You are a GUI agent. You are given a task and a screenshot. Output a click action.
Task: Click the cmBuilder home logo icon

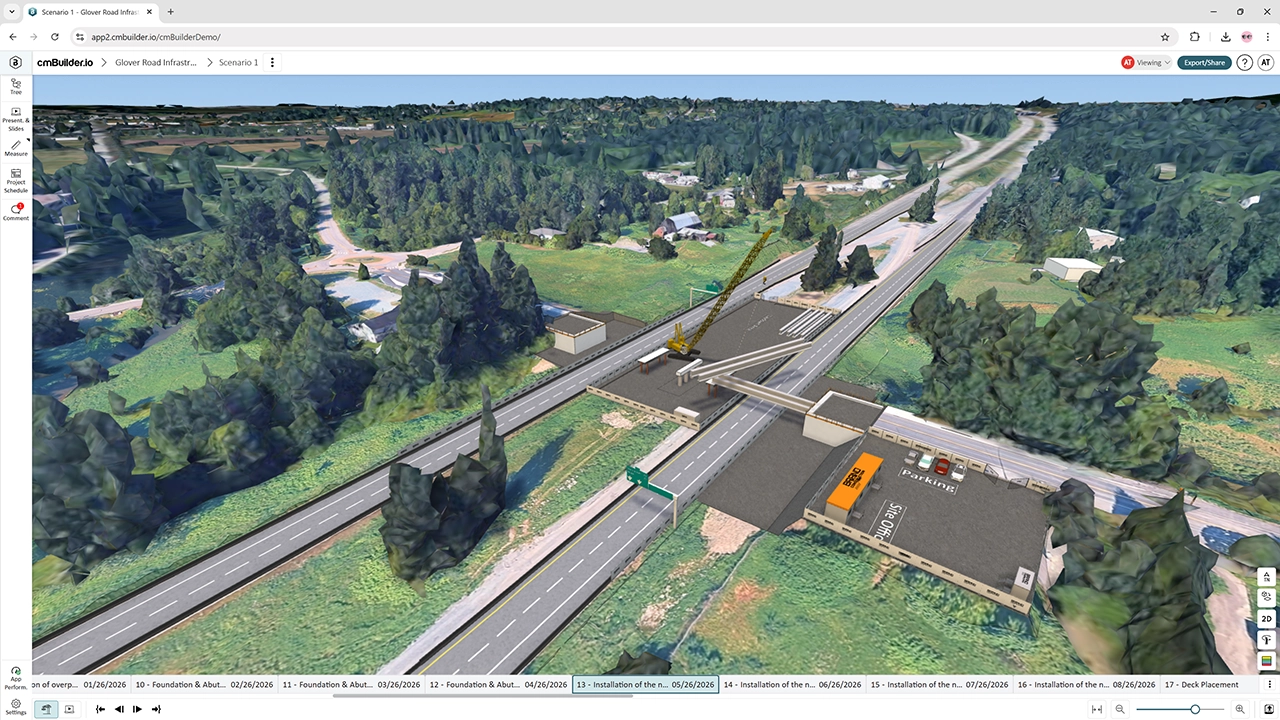tap(16, 62)
